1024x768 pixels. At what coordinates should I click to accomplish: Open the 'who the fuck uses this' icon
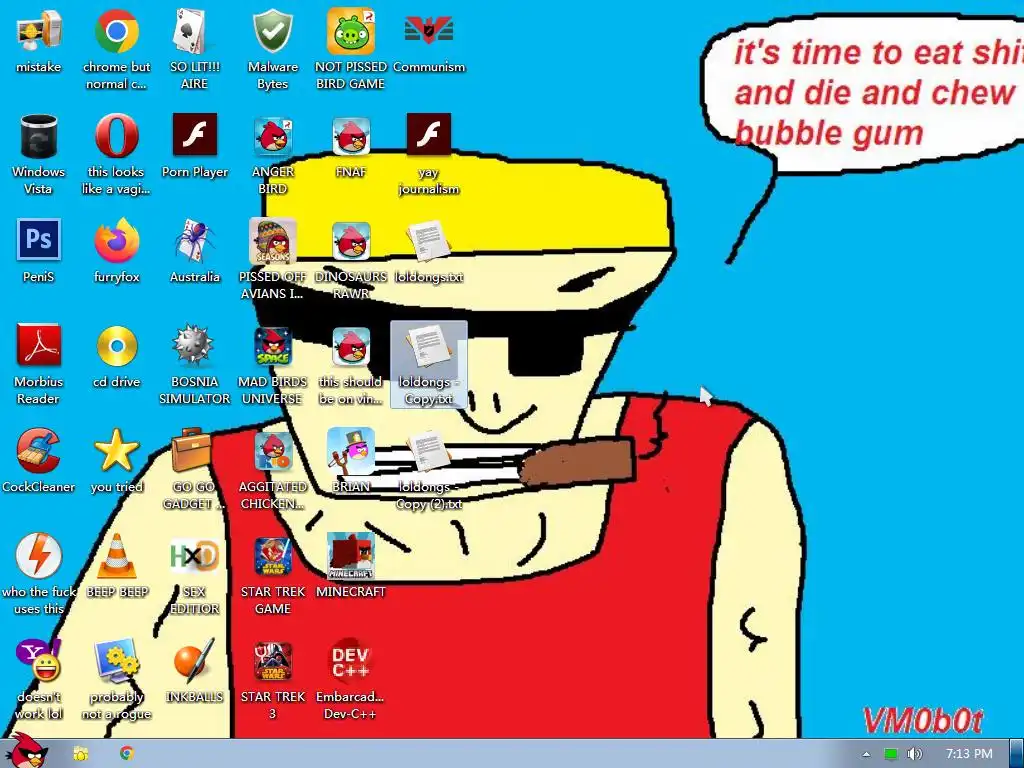tap(39, 555)
